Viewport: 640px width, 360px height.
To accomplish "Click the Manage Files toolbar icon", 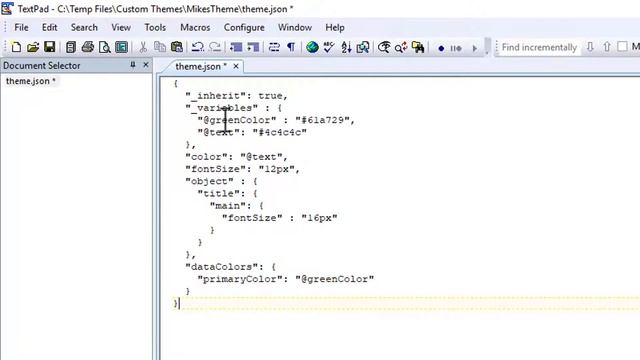I will 71,47.
